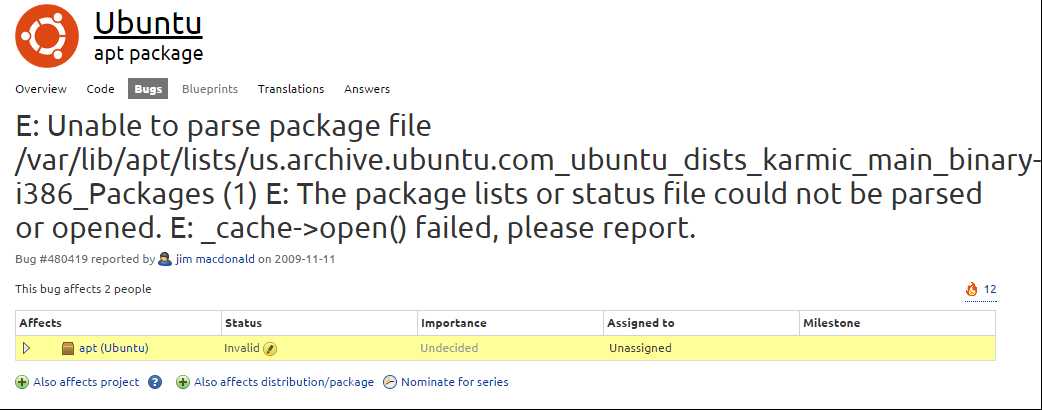This screenshot has height=410, width=1042.
Task: Click the bug heat flame icon
Action: pyautogui.click(x=972, y=289)
